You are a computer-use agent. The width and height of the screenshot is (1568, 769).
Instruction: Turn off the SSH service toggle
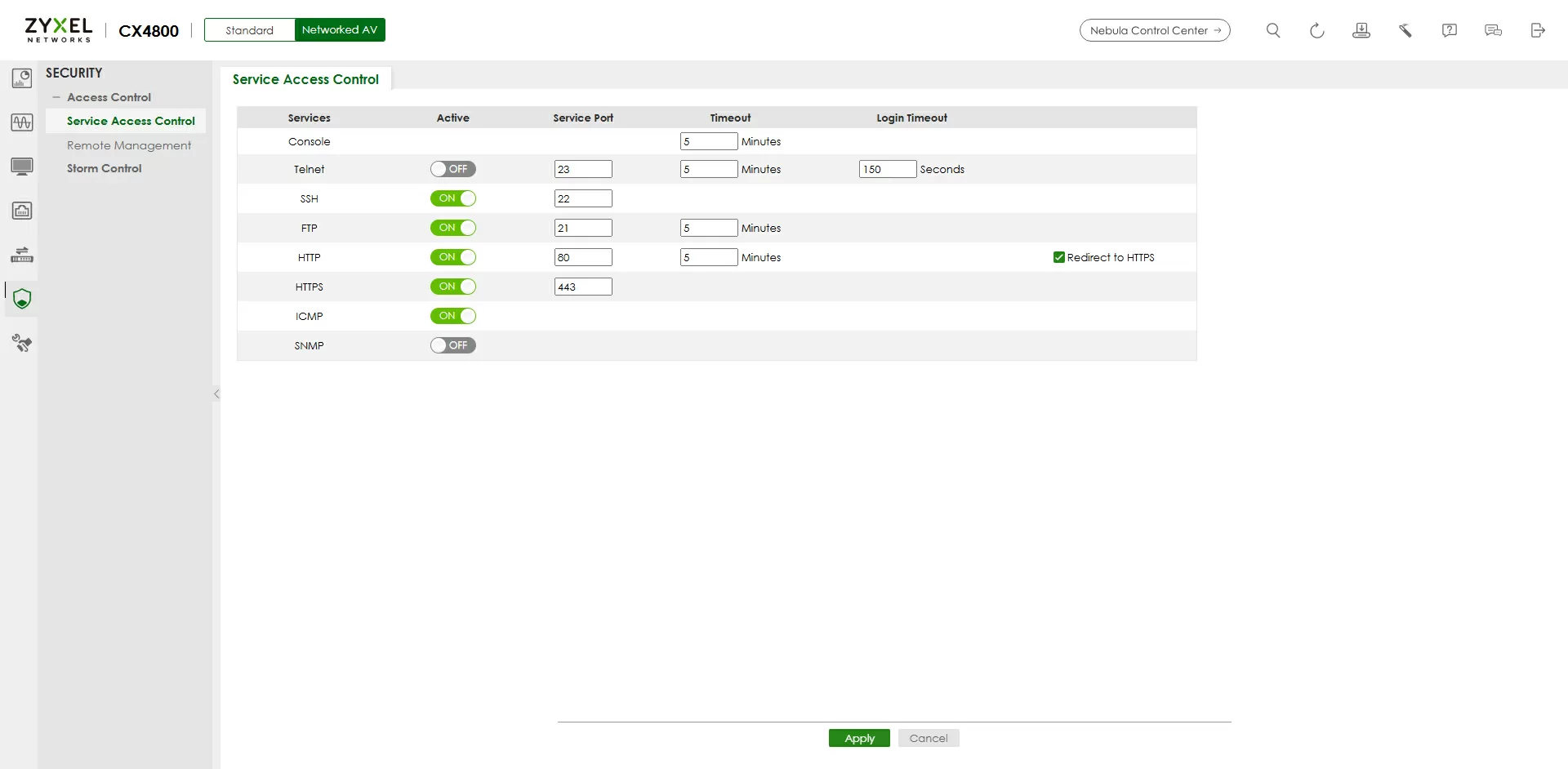pos(452,198)
